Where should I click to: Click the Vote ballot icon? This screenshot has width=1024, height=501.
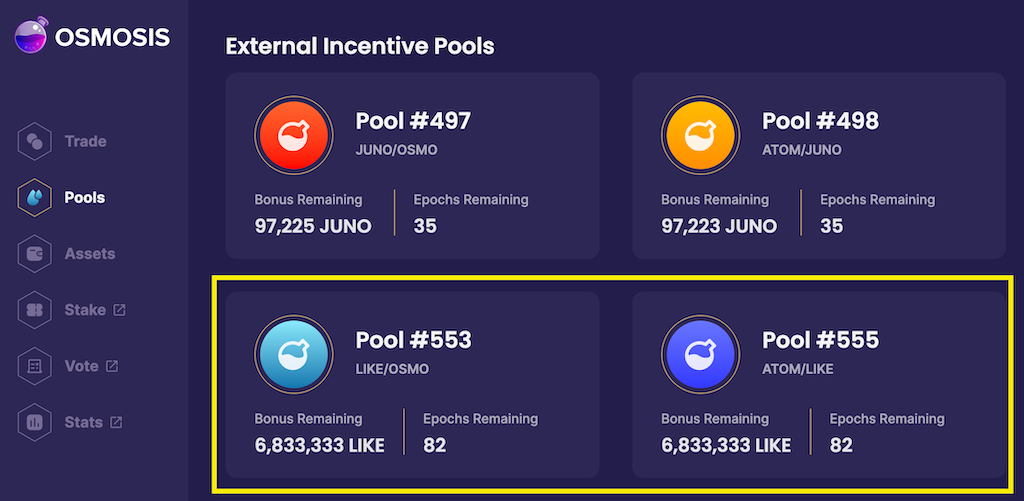35,366
